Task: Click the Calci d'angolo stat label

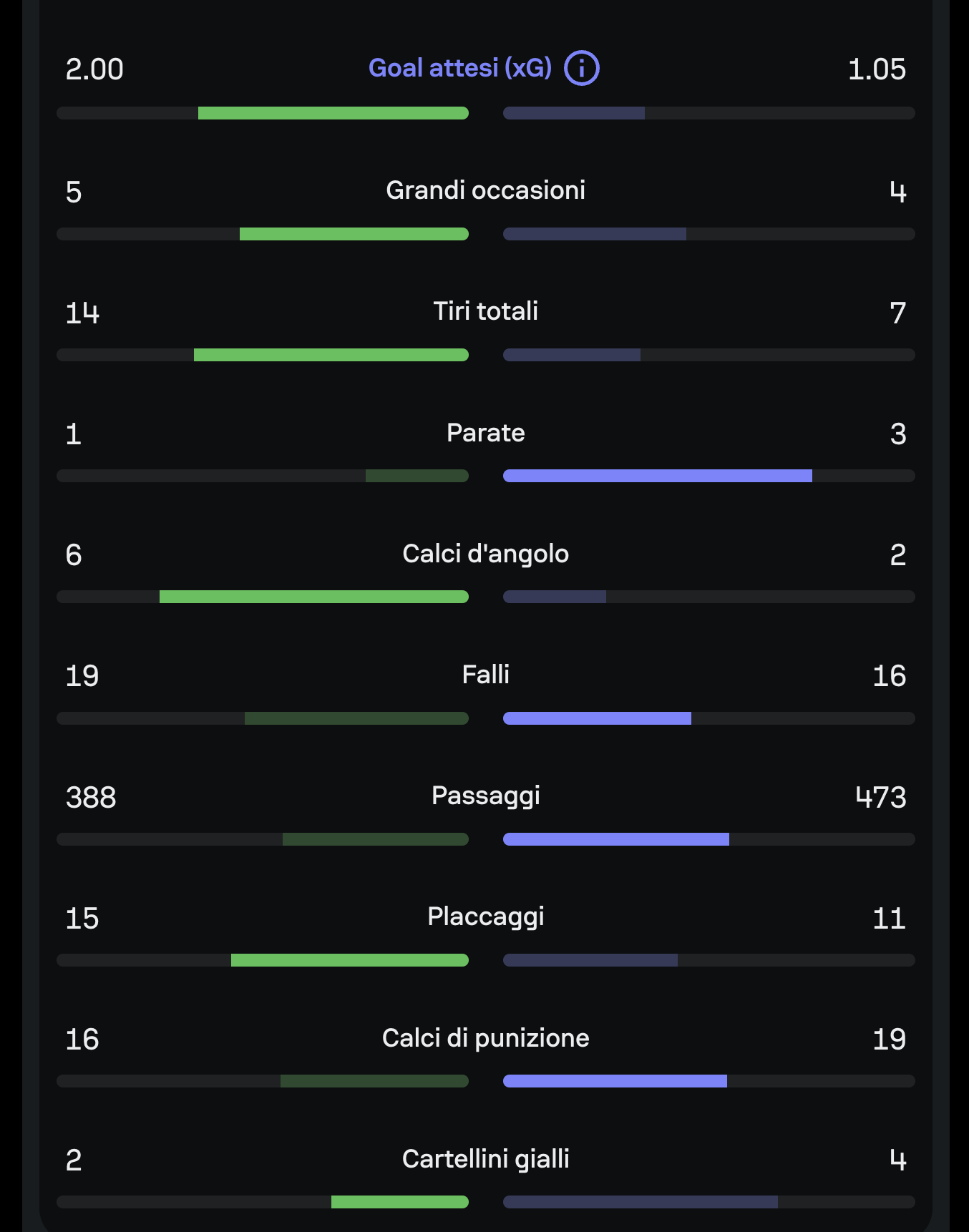Action: [x=485, y=554]
